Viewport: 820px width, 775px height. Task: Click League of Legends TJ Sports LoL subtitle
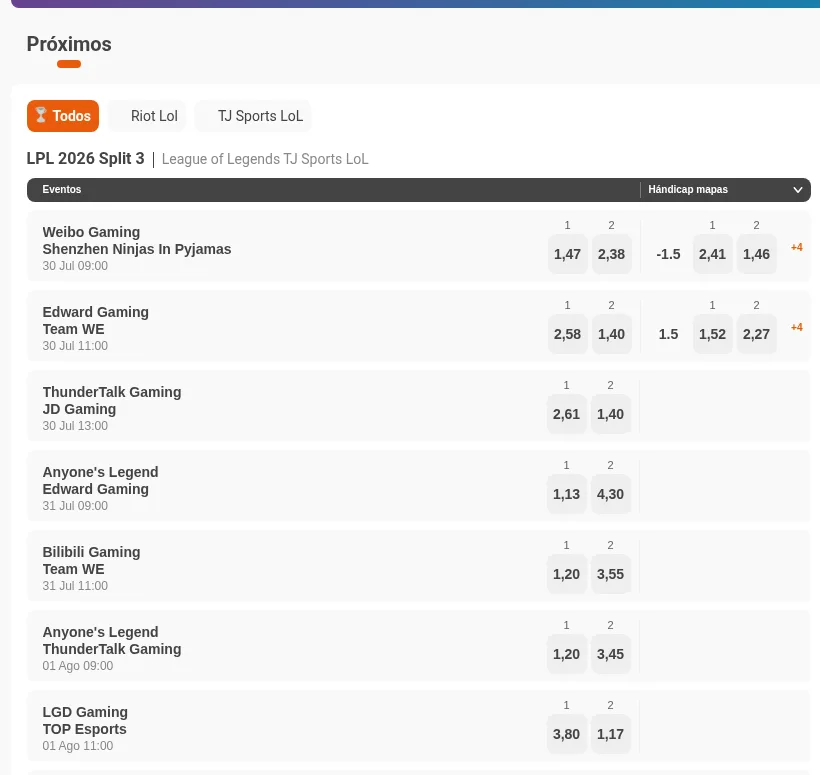[x=265, y=159]
